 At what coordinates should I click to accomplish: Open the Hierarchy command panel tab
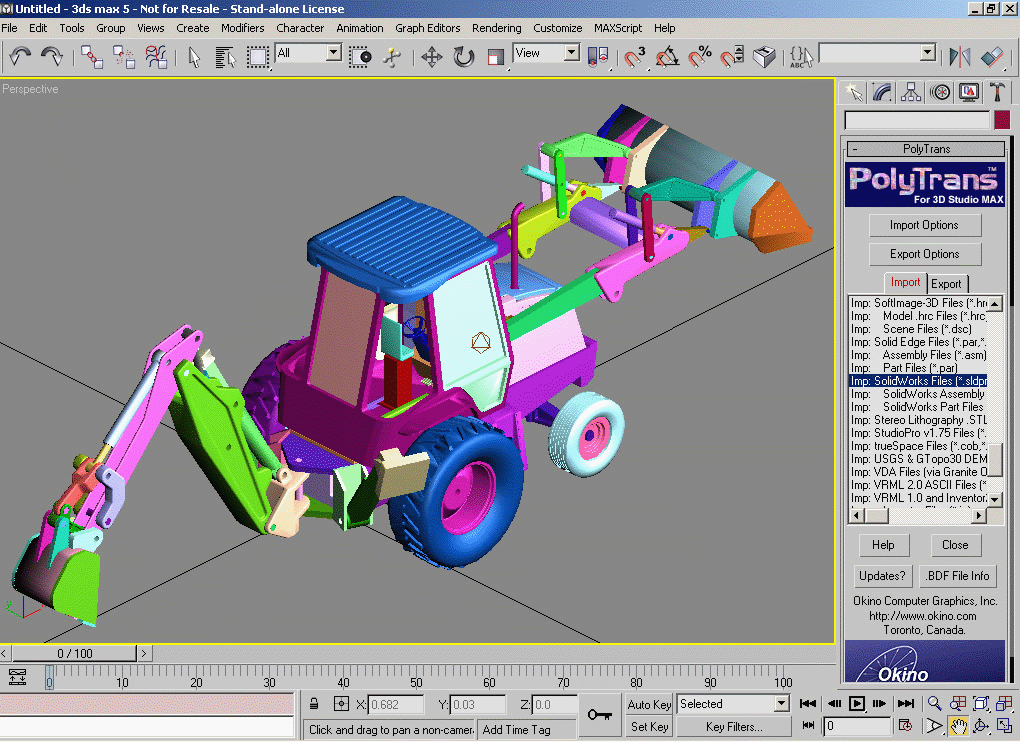[911, 92]
